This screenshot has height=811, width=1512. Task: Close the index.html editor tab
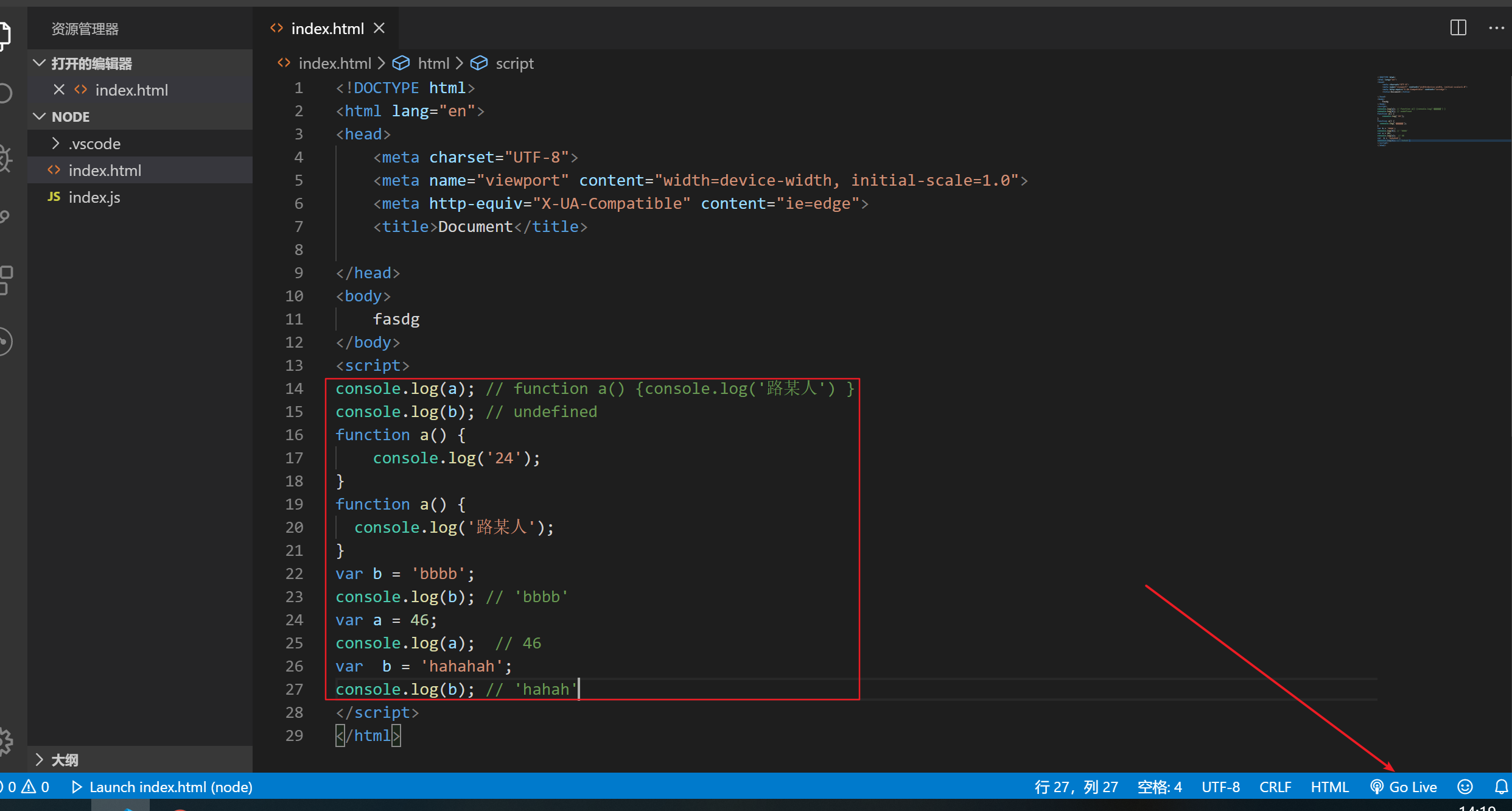pyautogui.click(x=379, y=28)
